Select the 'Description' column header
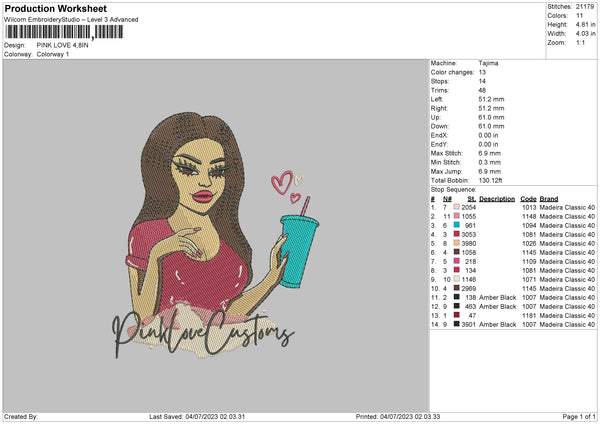 click(x=497, y=199)
